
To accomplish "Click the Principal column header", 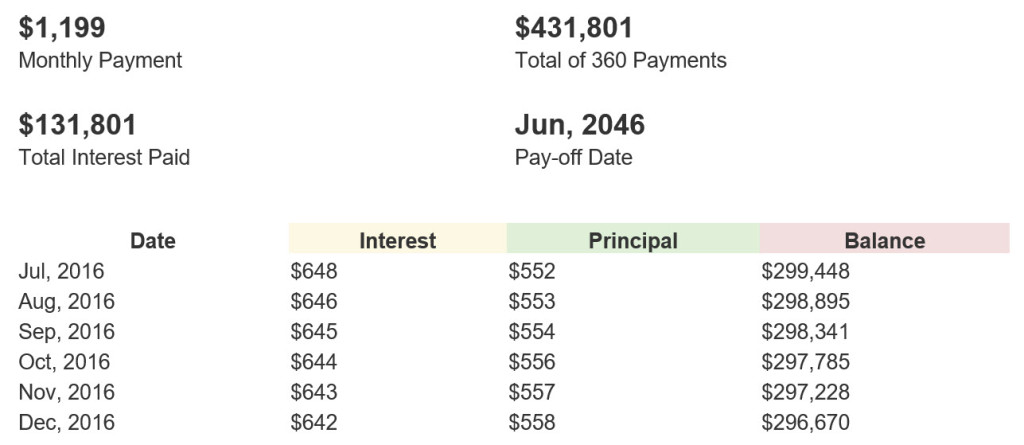I will click(633, 239).
